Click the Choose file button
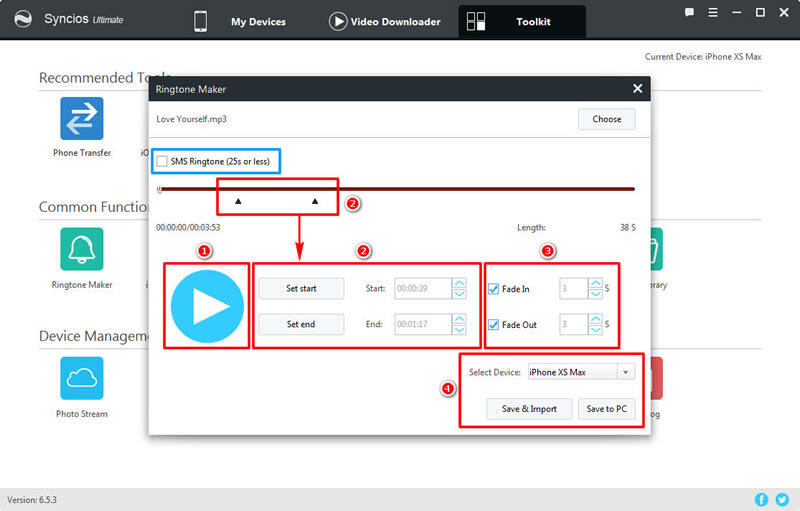Viewport: 800px width, 511px height. click(607, 119)
